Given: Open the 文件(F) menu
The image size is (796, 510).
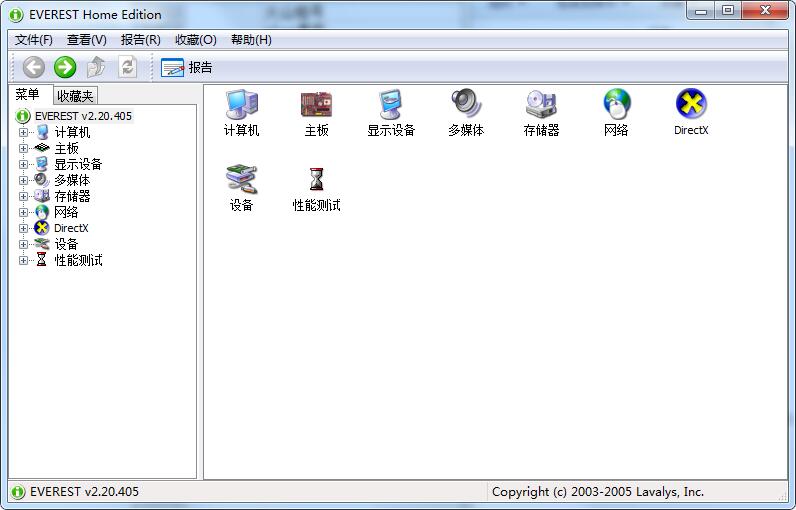Looking at the screenshot, I should click(34, 40).
